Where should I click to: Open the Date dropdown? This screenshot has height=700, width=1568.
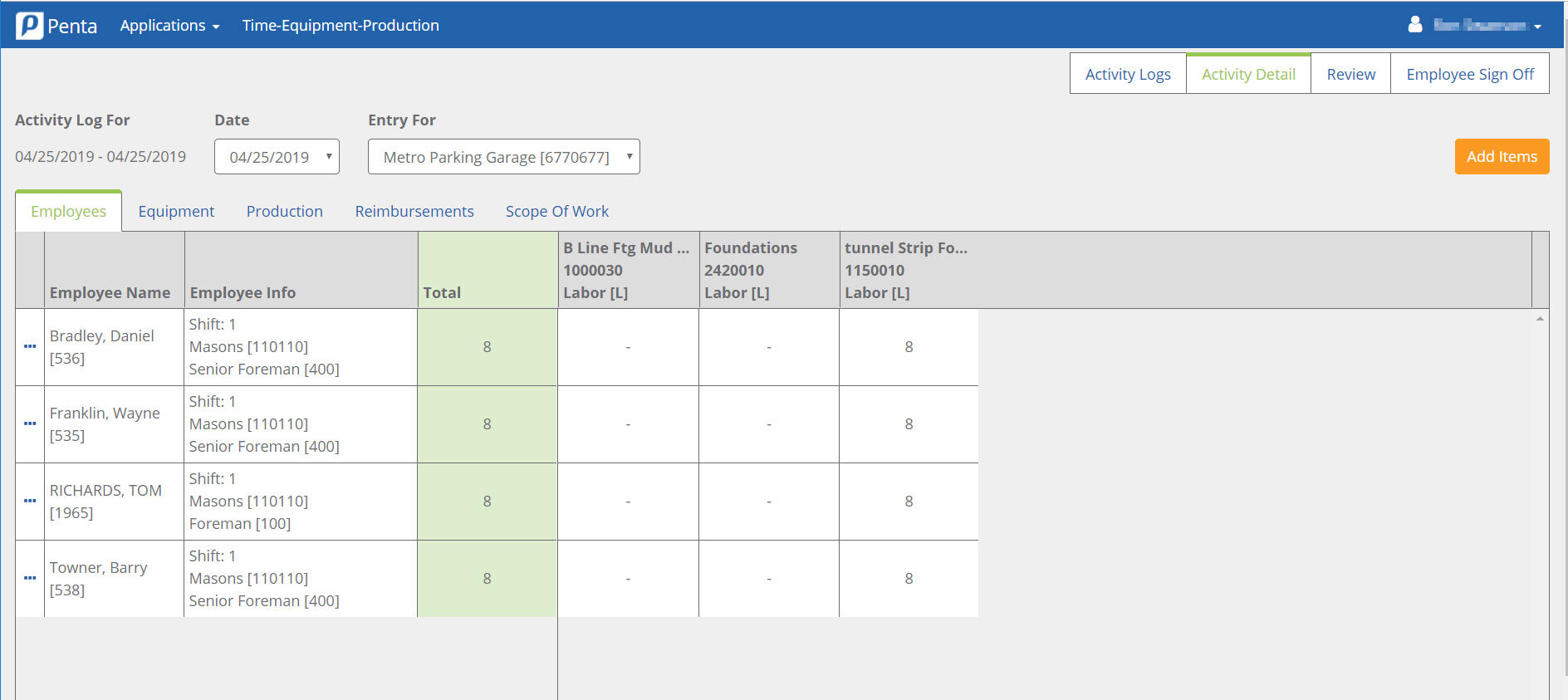point(277,157)
